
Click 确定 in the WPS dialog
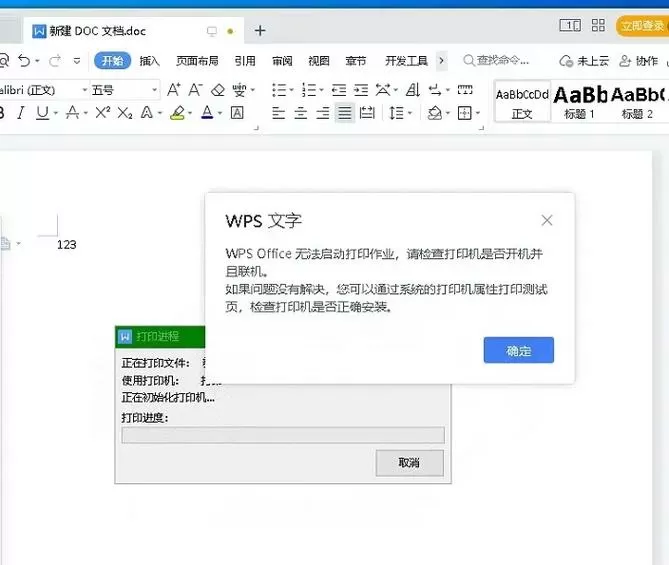[x=519, y=350]
